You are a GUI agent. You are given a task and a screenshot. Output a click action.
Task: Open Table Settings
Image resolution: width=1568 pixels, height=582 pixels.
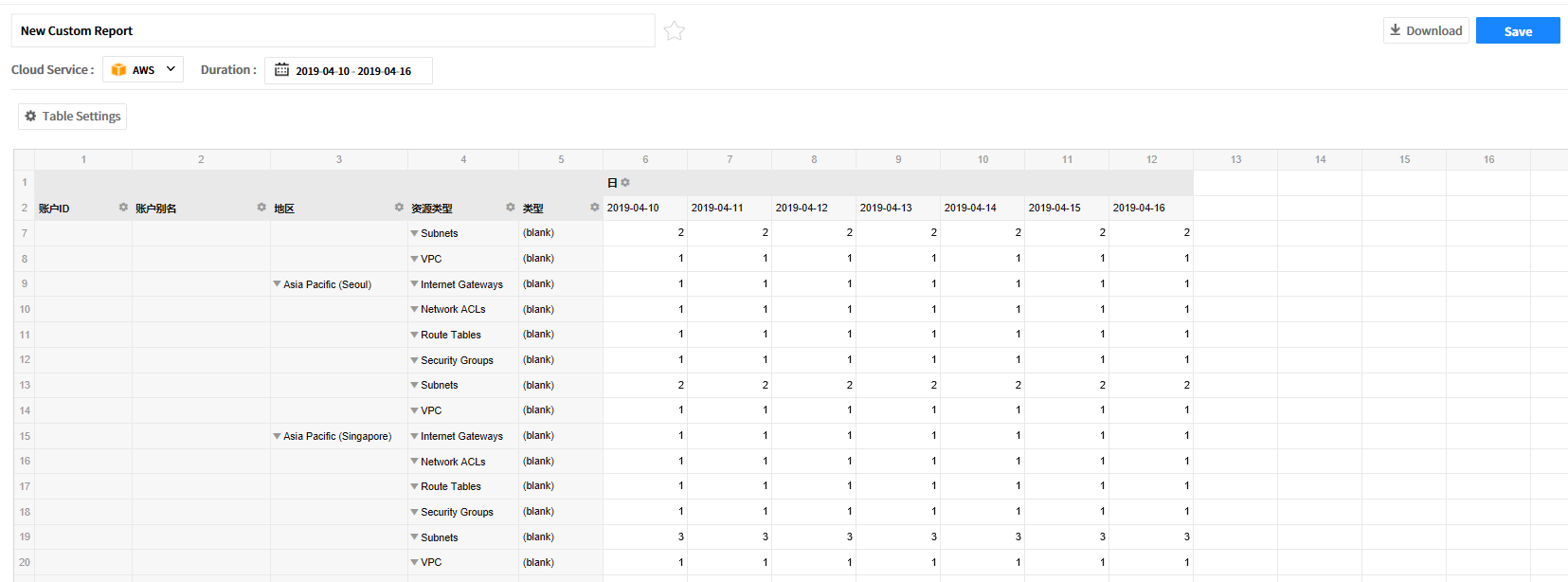point(72,117)
